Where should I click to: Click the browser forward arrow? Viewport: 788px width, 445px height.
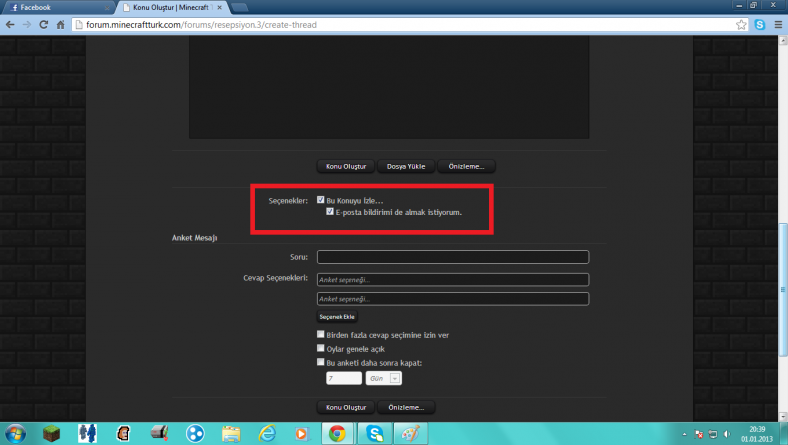coord(27,25)
